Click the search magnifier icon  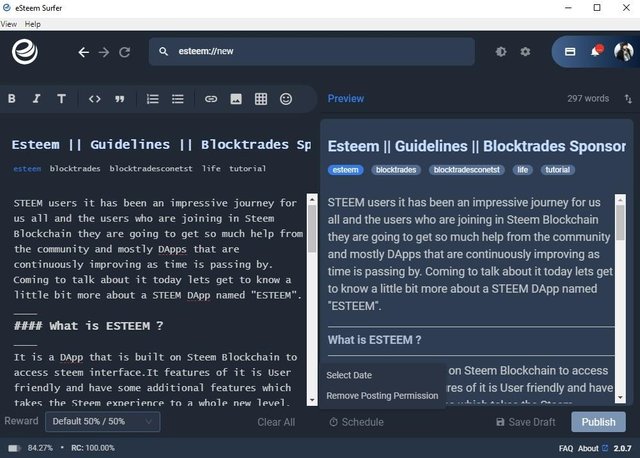[163, 51]
